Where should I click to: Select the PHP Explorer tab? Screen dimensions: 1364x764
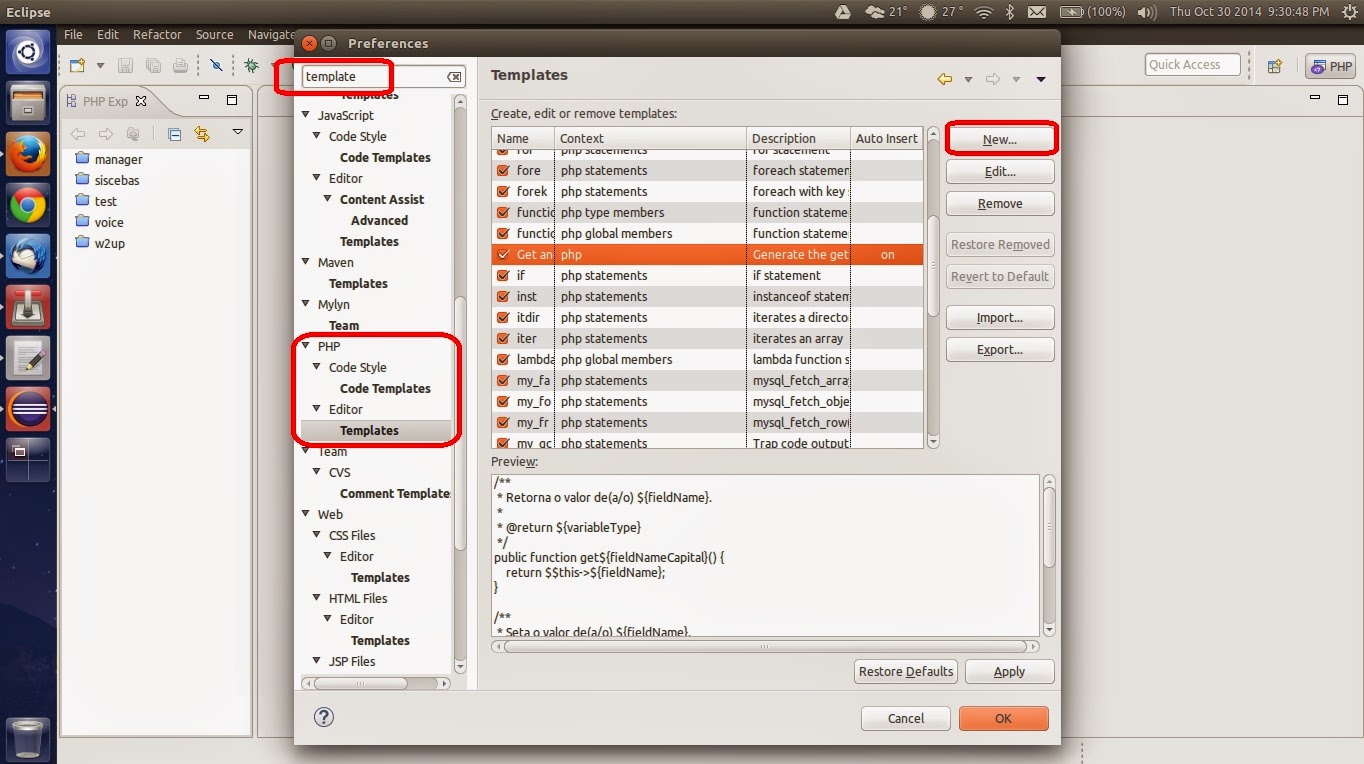click(x=105, y=101)
